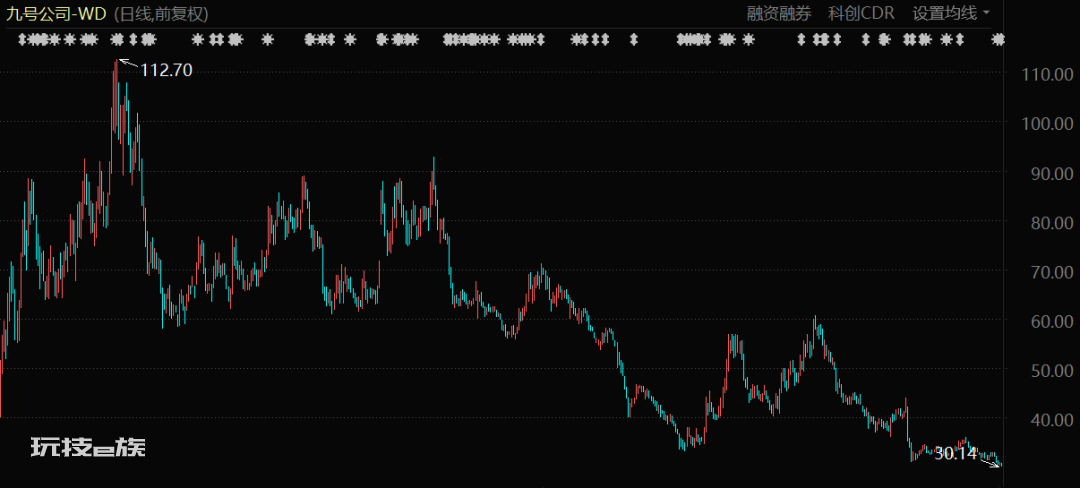Click the 100.00 price axis label
Image resolution: width=1080 pixels, height=488 pixels.
coord(1049,123)
